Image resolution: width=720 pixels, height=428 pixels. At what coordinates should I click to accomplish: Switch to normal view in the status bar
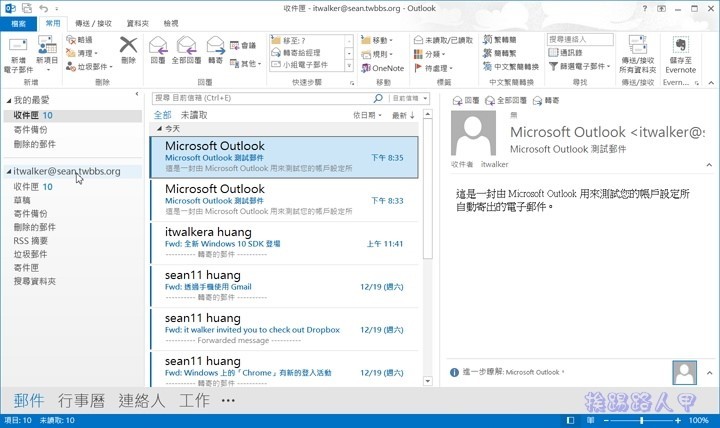[570, 420]
